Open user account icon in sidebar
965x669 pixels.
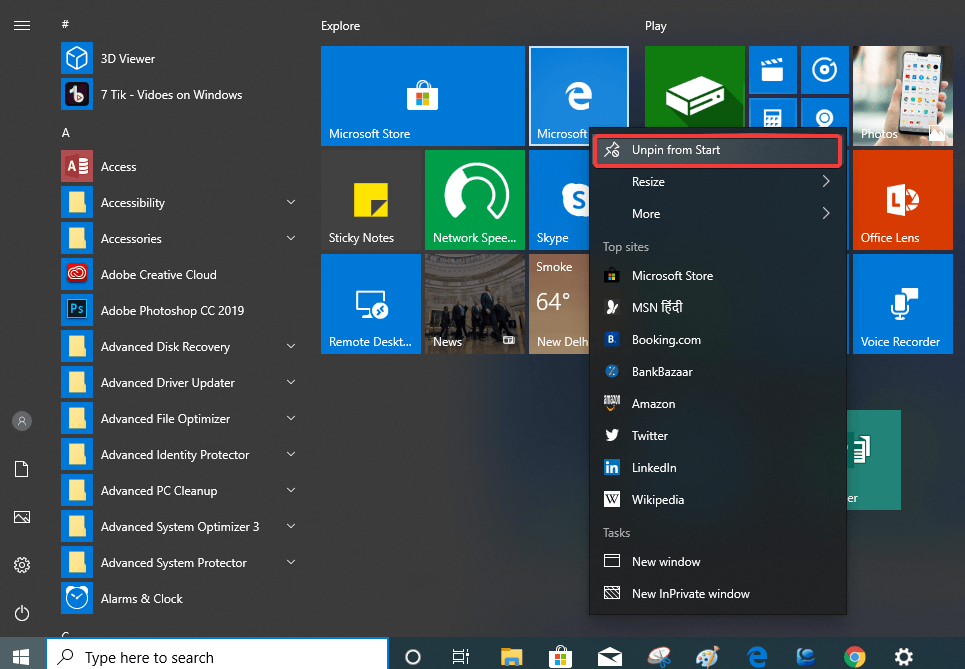click(22, 421)
